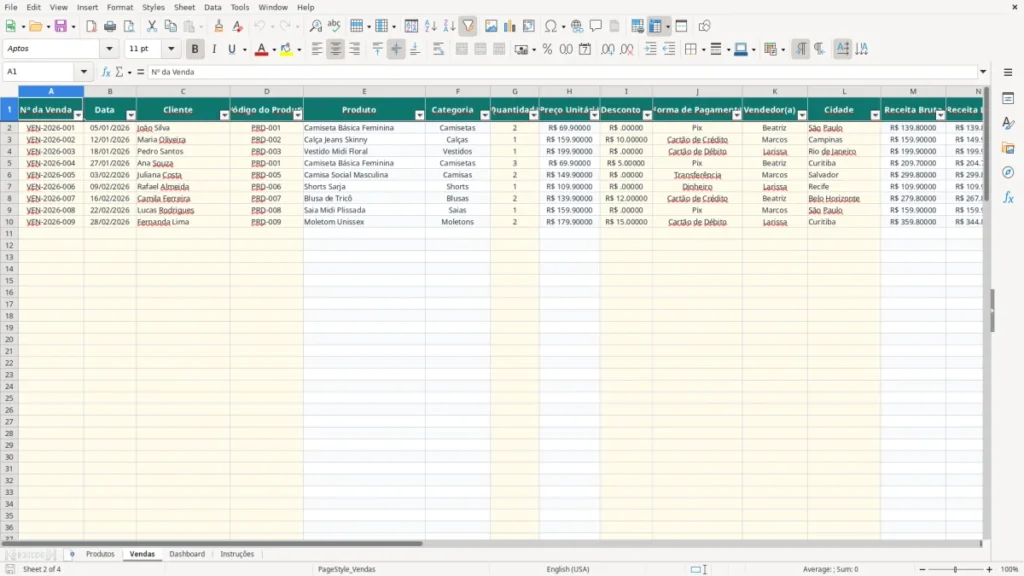
Task: Open the Data menu
Action: click(212, 7)
